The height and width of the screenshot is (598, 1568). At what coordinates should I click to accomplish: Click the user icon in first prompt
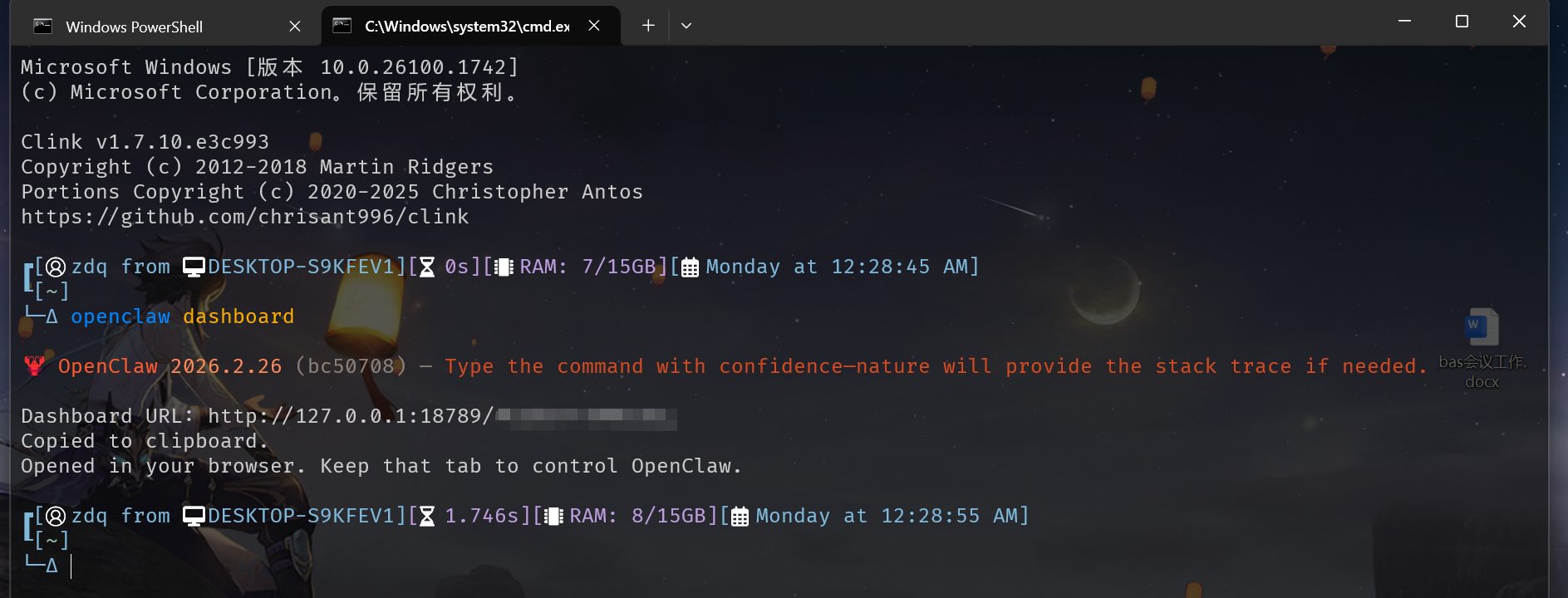click(x=56, y=267)
